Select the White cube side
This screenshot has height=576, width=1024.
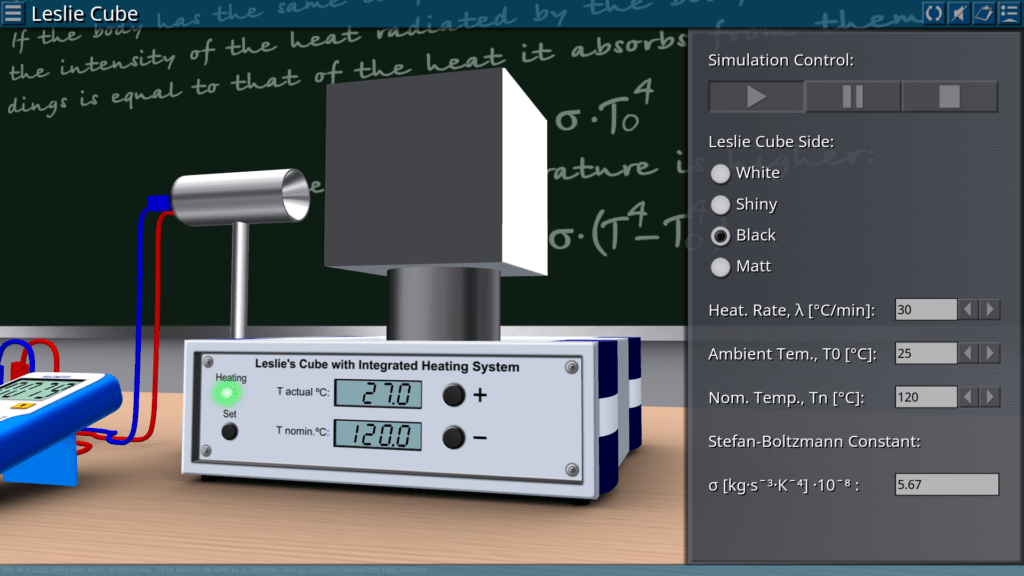point(720,173)
